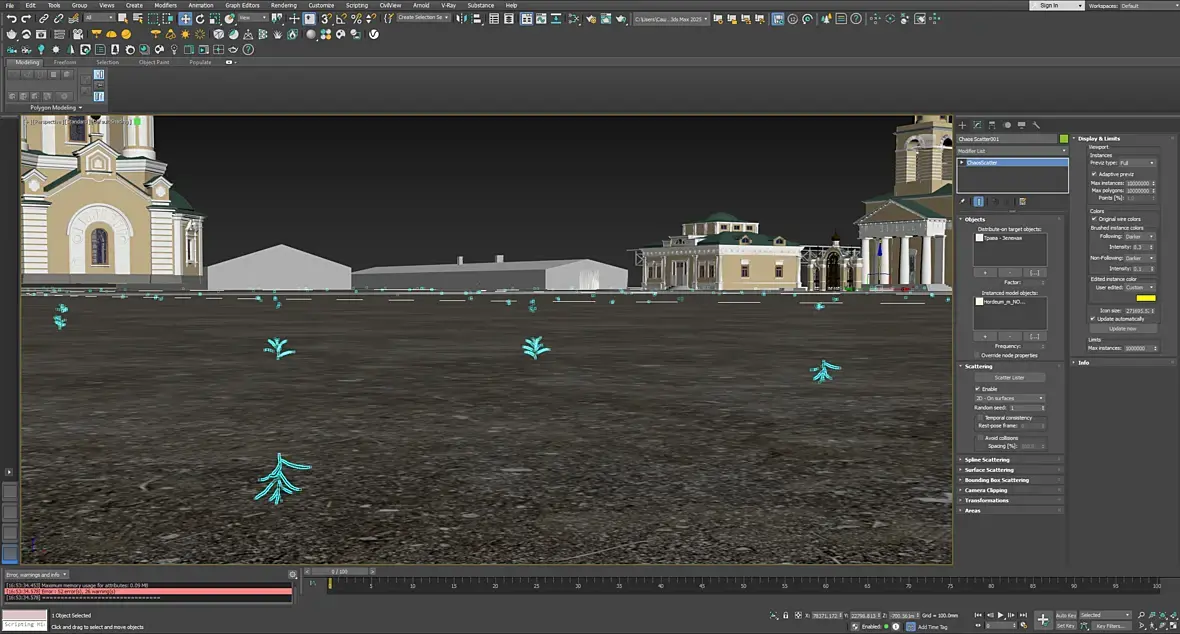The height and width of the screenshot is (634, 1180).
Task: Toggle the Adaptive previz checkbox
Action: 1094,173
